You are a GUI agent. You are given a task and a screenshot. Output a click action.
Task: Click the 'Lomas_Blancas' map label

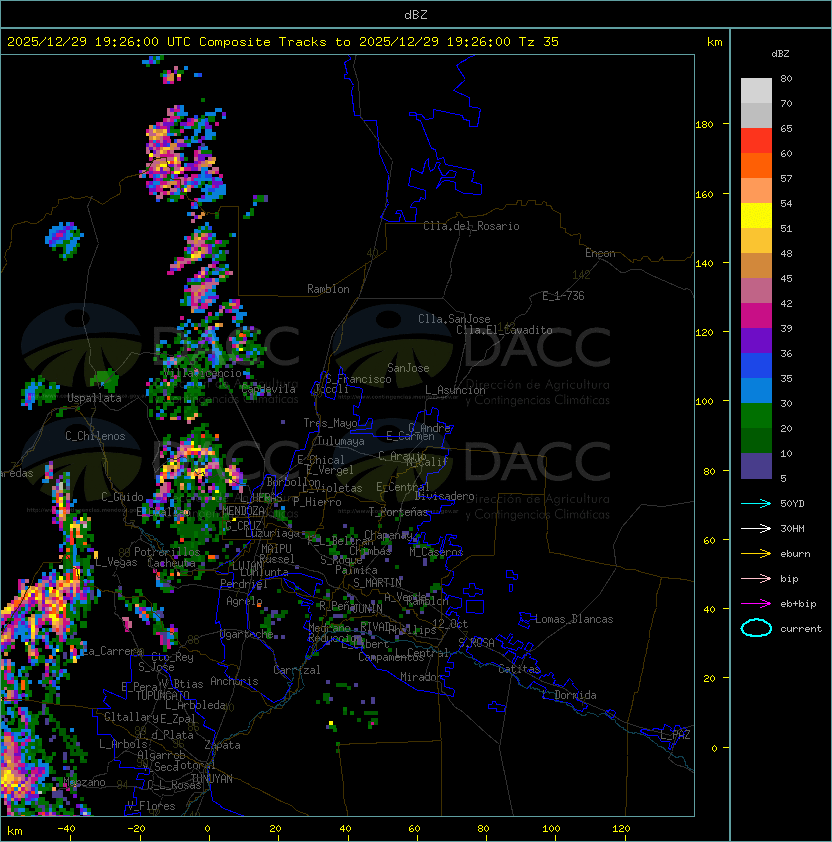[574, 619]
